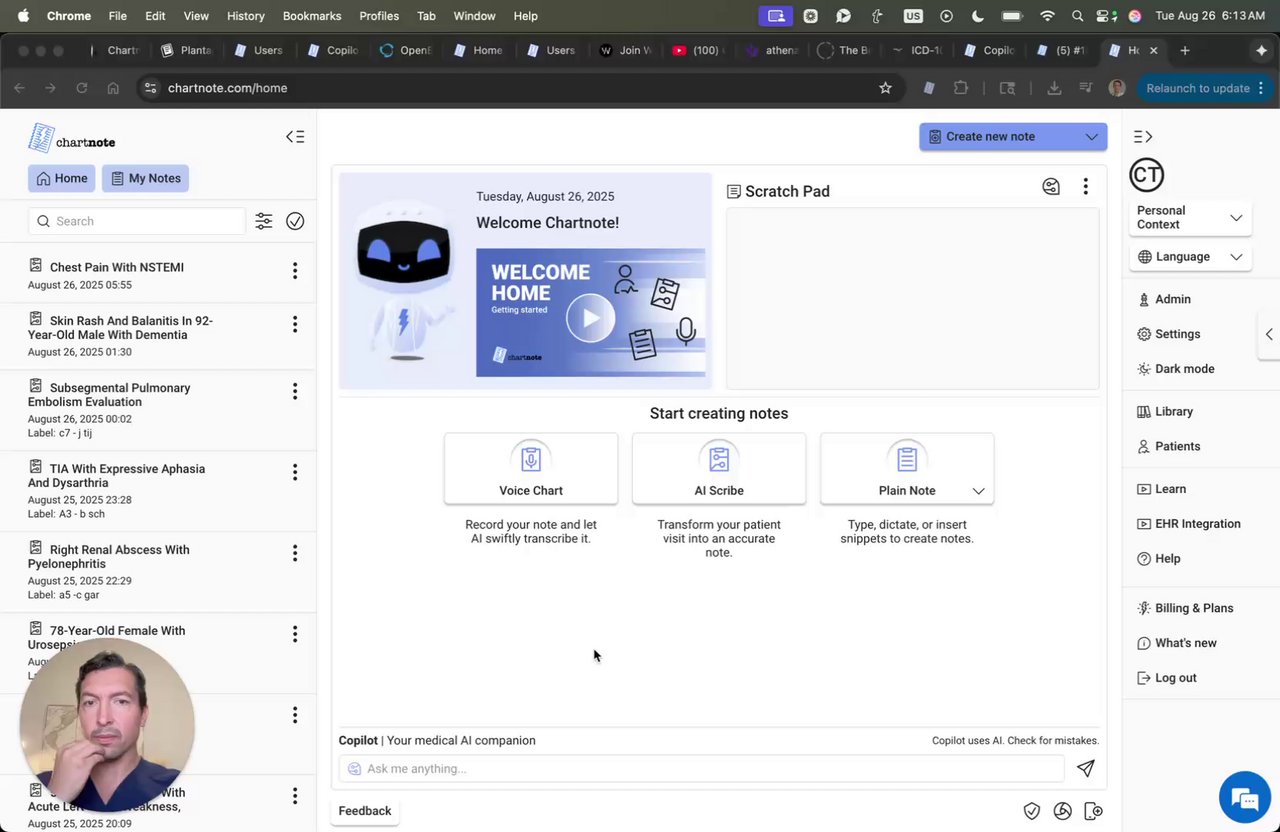Open the Library page
Screen dimensions: 1280x832
click(x=1165, y=412)
